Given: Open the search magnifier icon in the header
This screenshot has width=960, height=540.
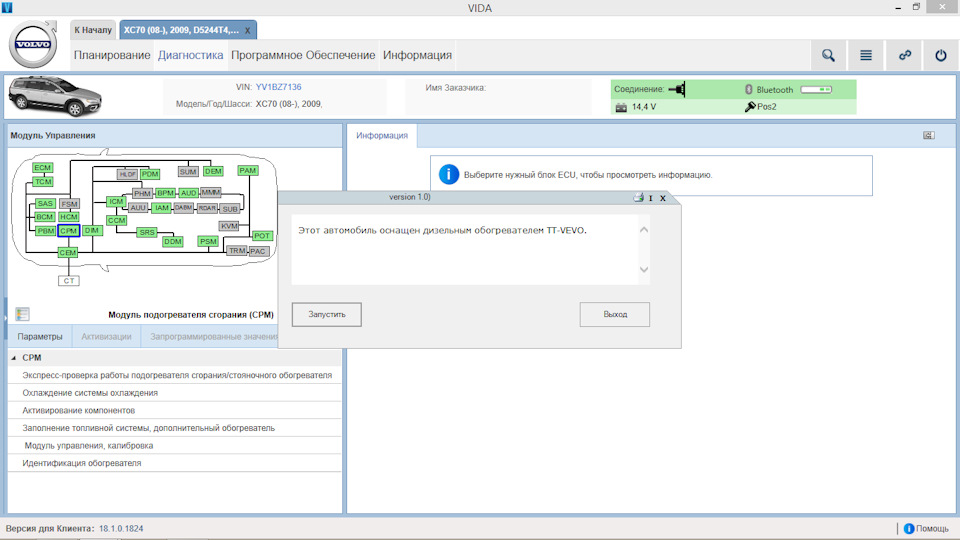Looking at the screenshot, I should [x=828, y=56].
